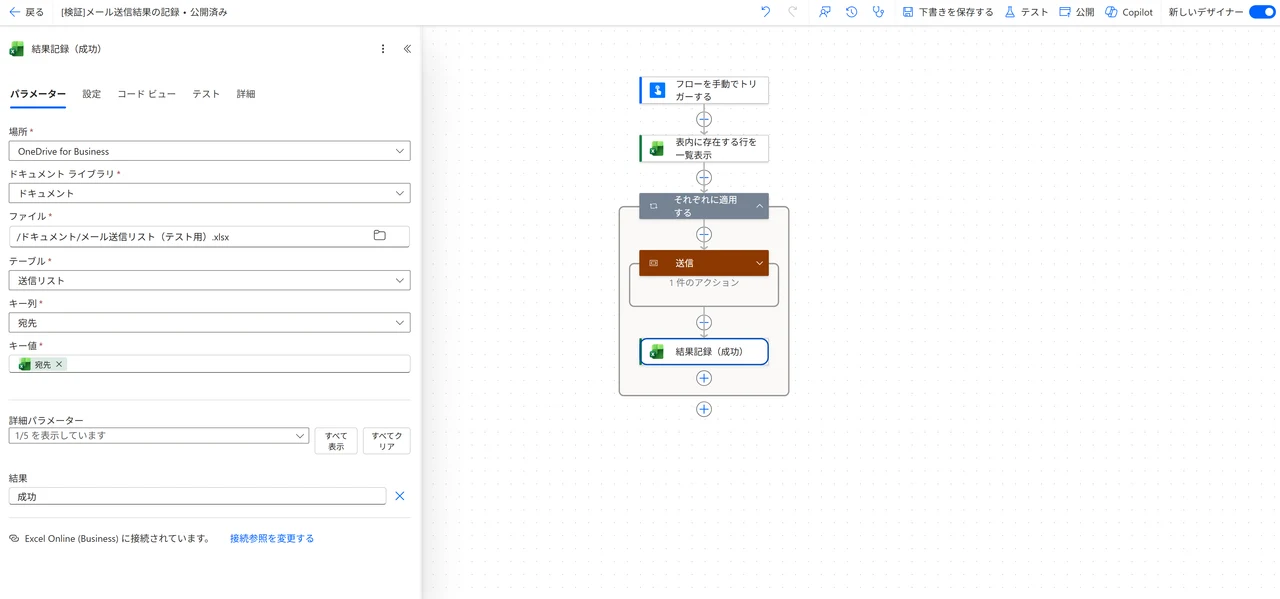Click 接続参照を変更する link
This screenshot has width=1280, height=599.
coord(272,538)
